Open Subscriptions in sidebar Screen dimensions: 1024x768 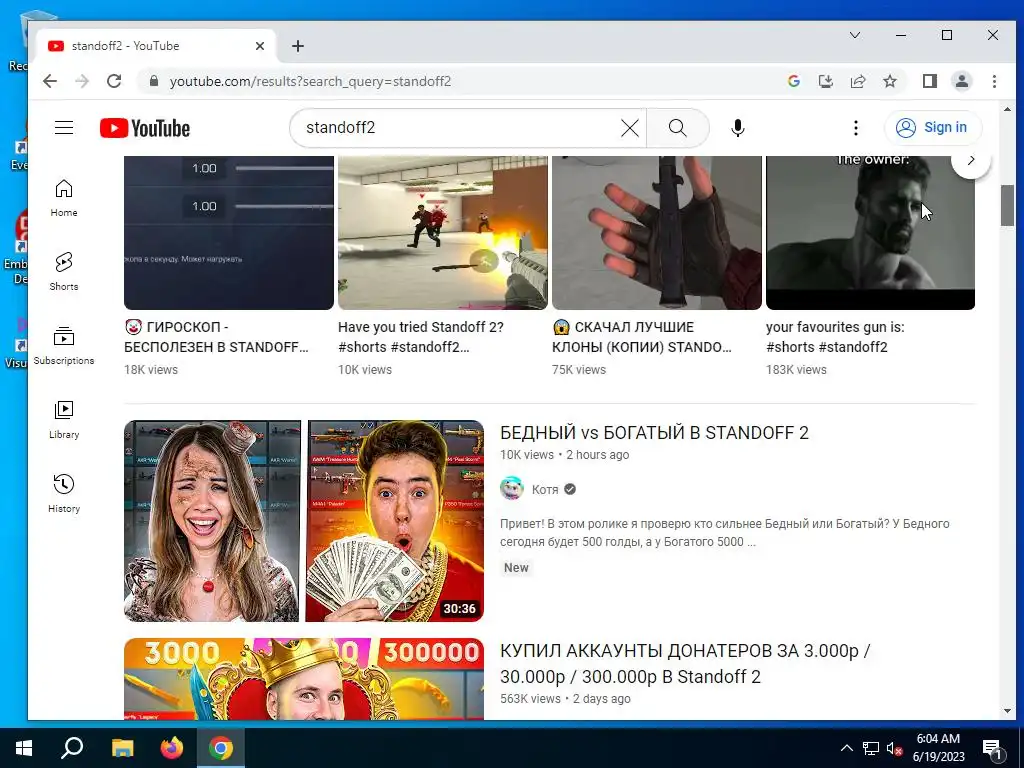pyautogui.click(x=63, y=345)
